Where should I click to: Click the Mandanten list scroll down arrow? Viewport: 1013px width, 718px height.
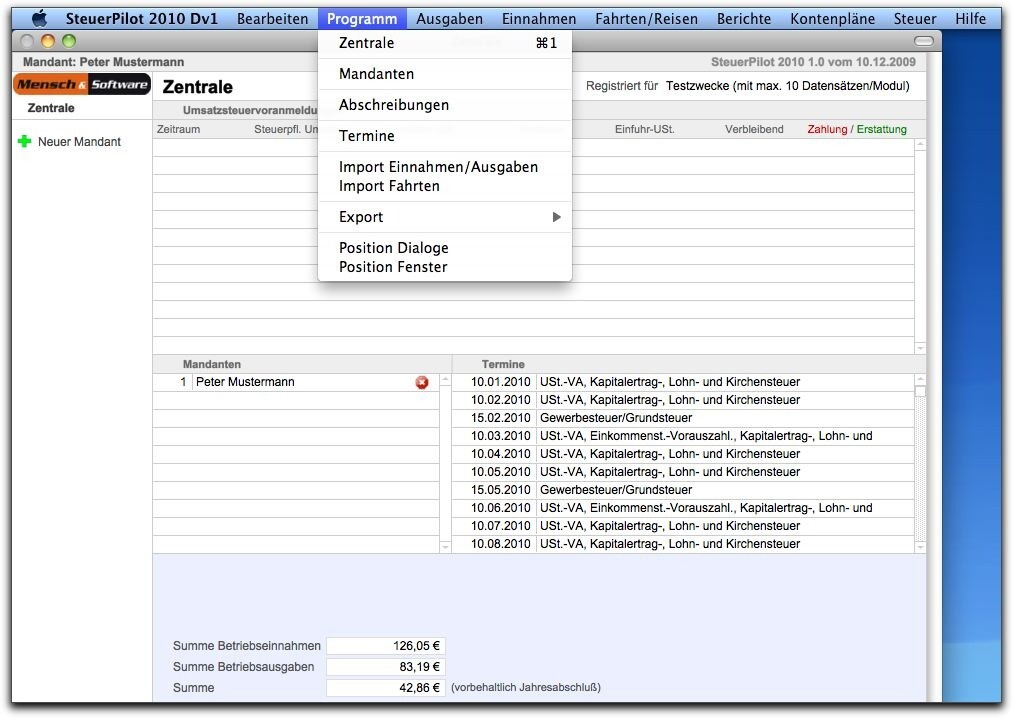445,547
